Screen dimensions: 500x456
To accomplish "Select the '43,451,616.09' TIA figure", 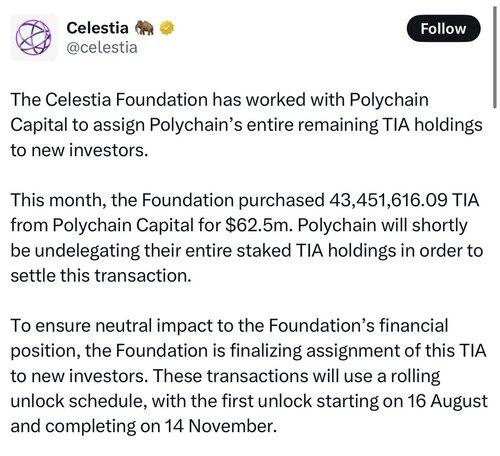I will pos(388,200).
